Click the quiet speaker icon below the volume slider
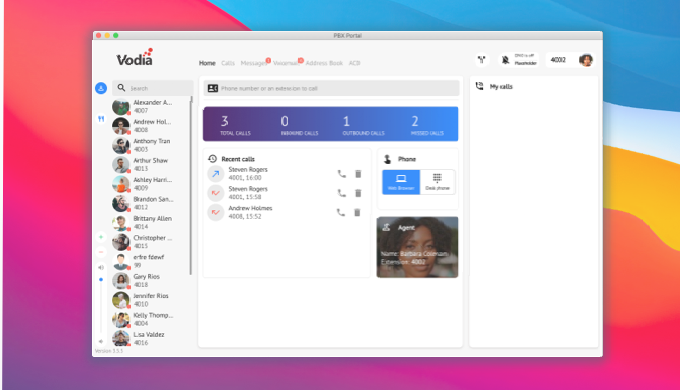Viewport: 680px width, 390px height. 101,341
